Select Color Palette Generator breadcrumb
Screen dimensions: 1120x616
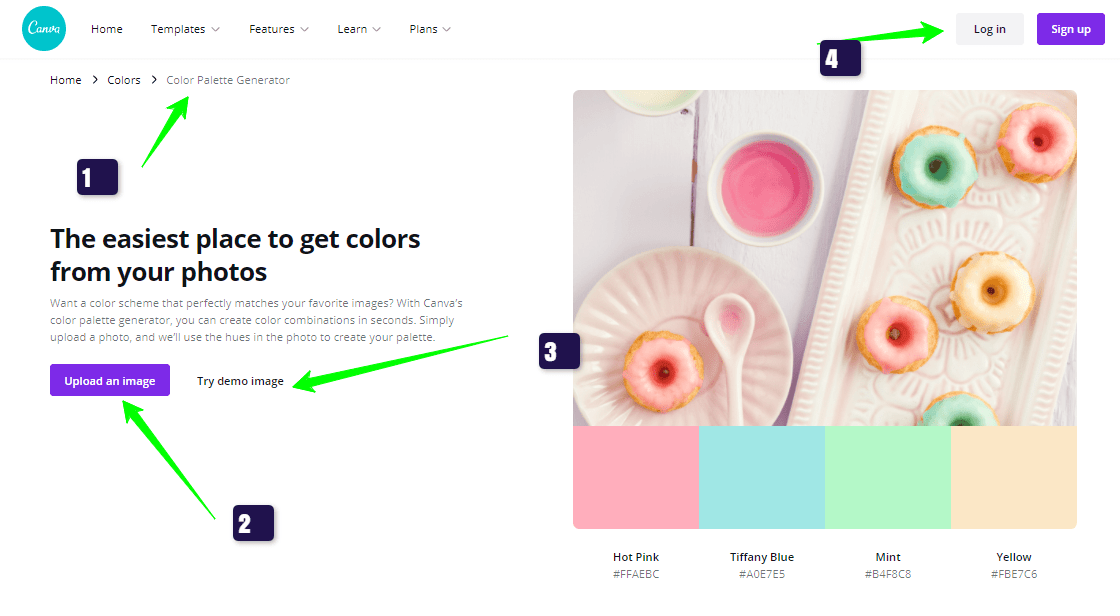tap(228, 80)
